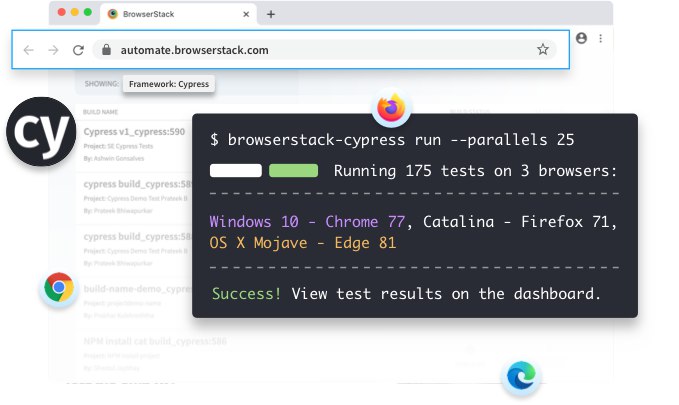Click the BUILD NAME column header
The width and height of the screenshot is (679, 405).
[x=100, y=112]
